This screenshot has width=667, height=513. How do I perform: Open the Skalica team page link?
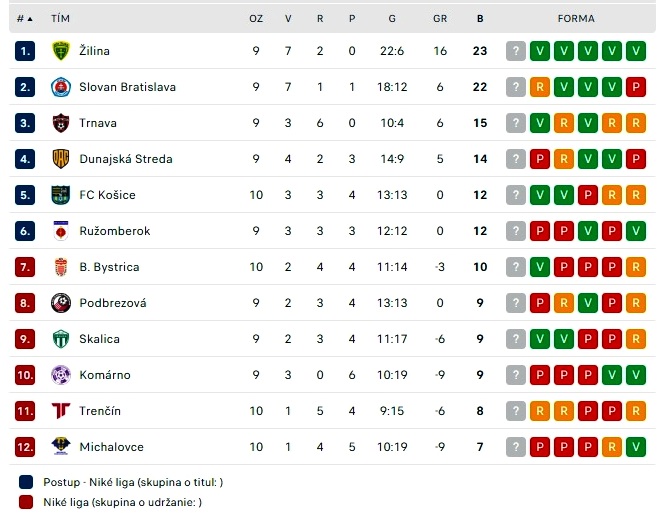click(99, 339)
